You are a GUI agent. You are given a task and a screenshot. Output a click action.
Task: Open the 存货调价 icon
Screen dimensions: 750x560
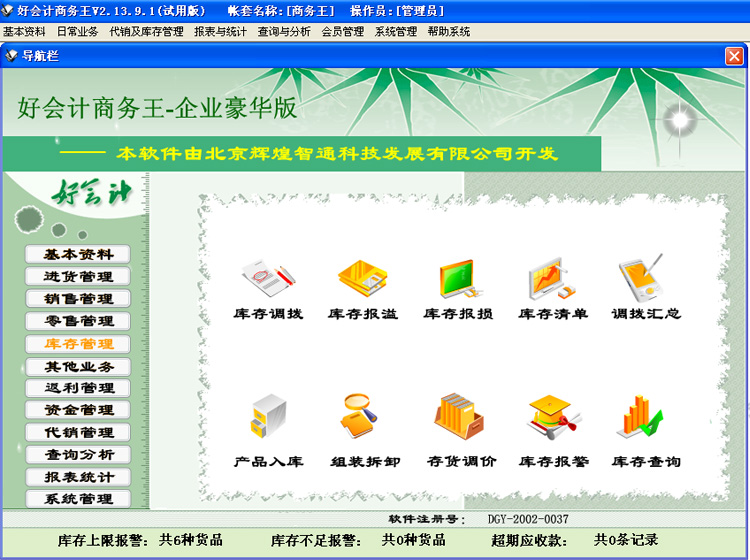point(459,416)
